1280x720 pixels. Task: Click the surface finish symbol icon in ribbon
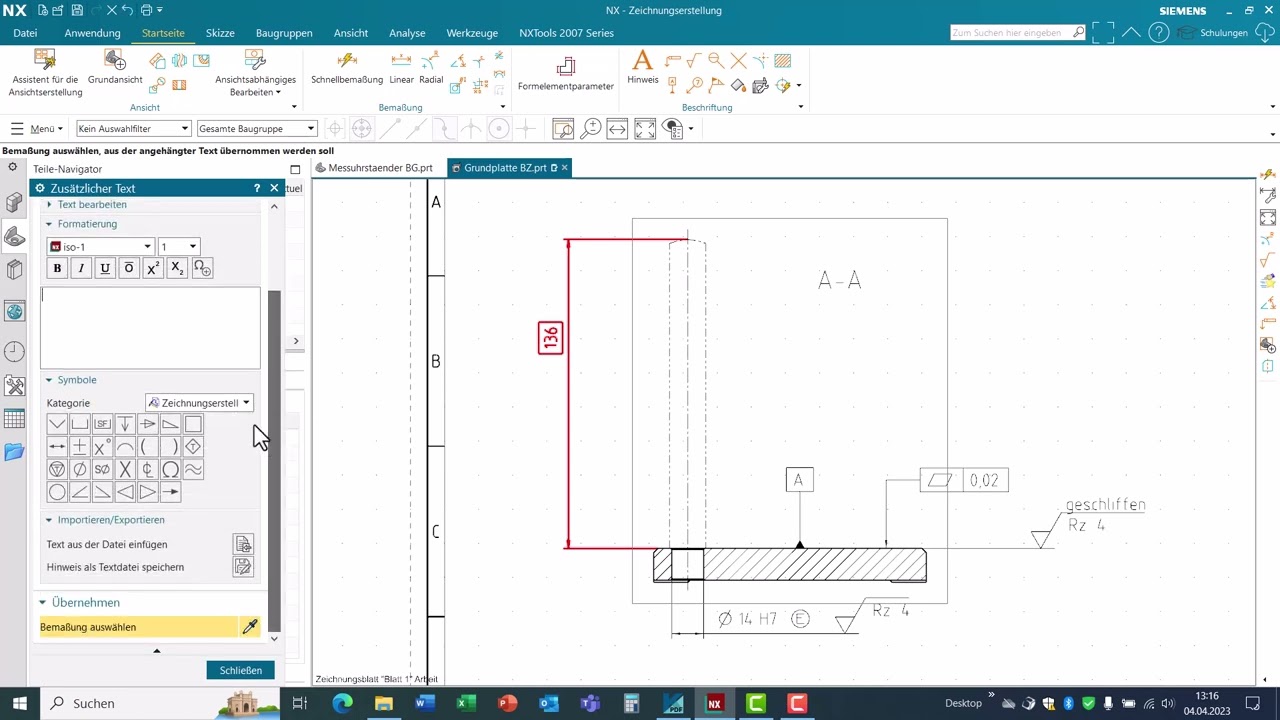(694, 61)
